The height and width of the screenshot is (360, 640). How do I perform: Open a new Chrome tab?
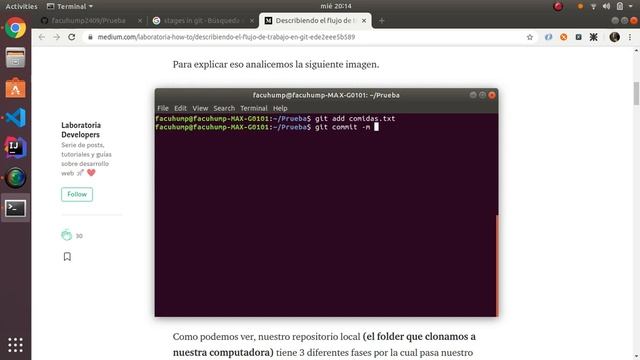pos(382,20)
